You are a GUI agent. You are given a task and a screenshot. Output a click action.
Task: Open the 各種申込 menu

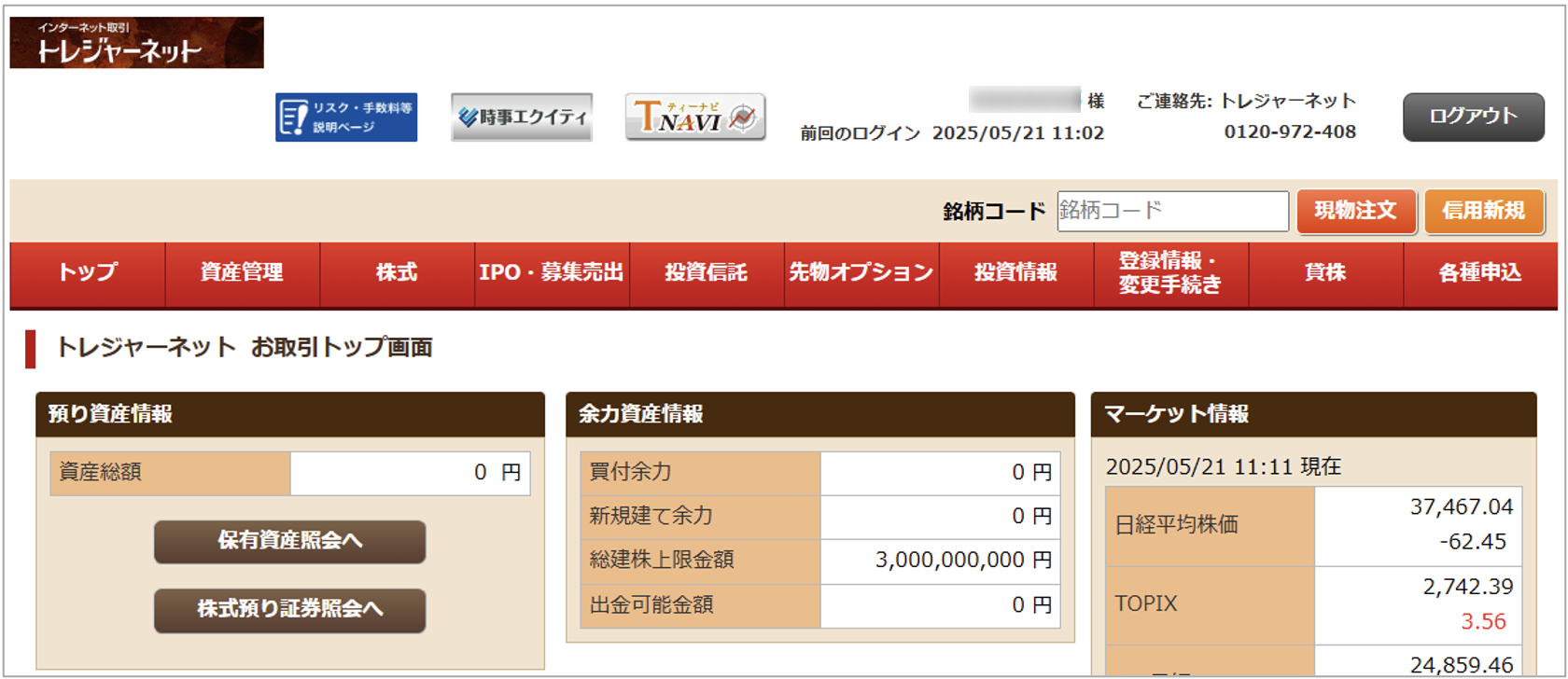(x=1481, y=273)
